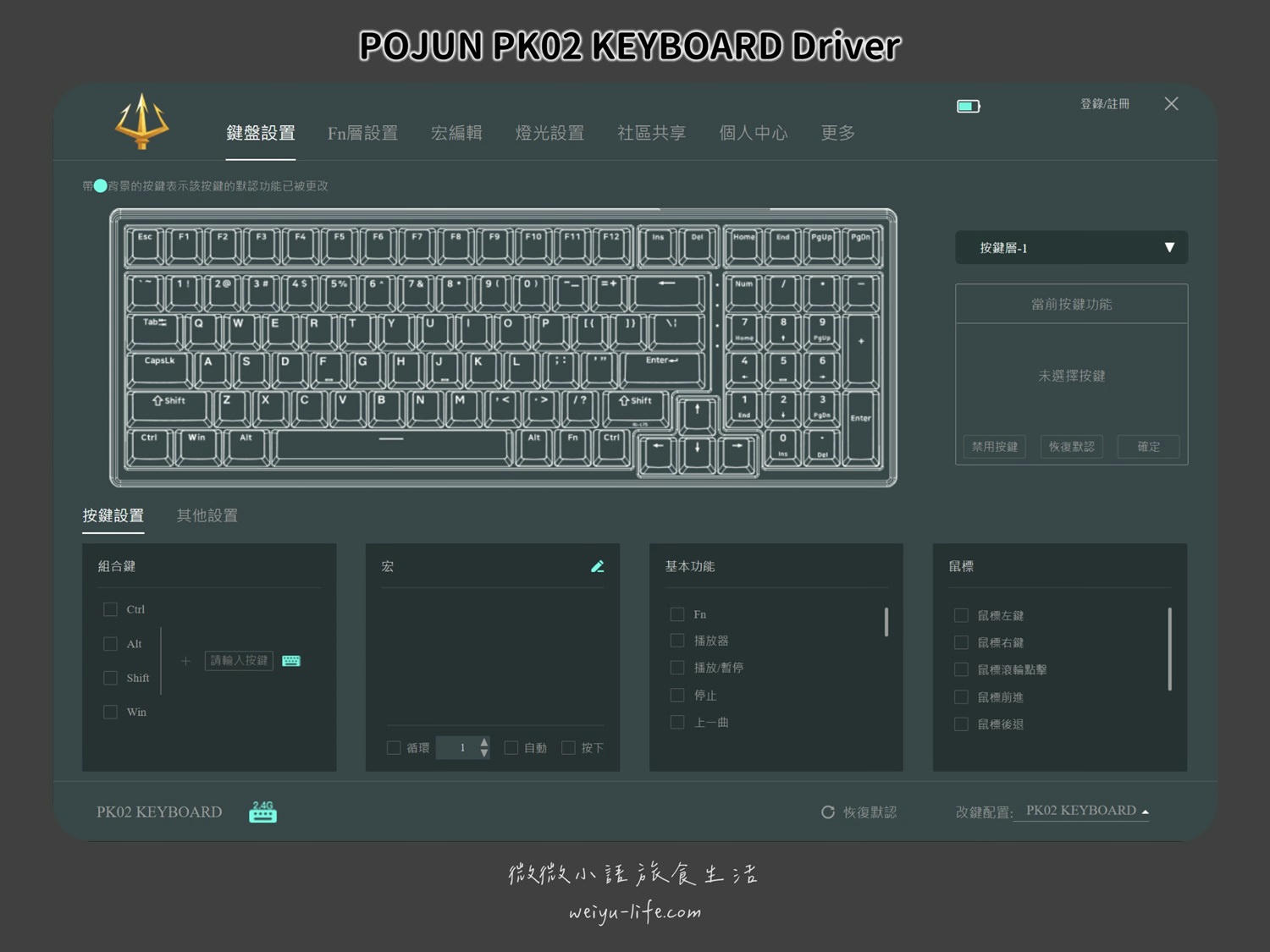Image resolution: width=1270 pixels, height=952 pixels.
Task: Enable the Alt combination checkbox
Action: [x=110, y=644]
